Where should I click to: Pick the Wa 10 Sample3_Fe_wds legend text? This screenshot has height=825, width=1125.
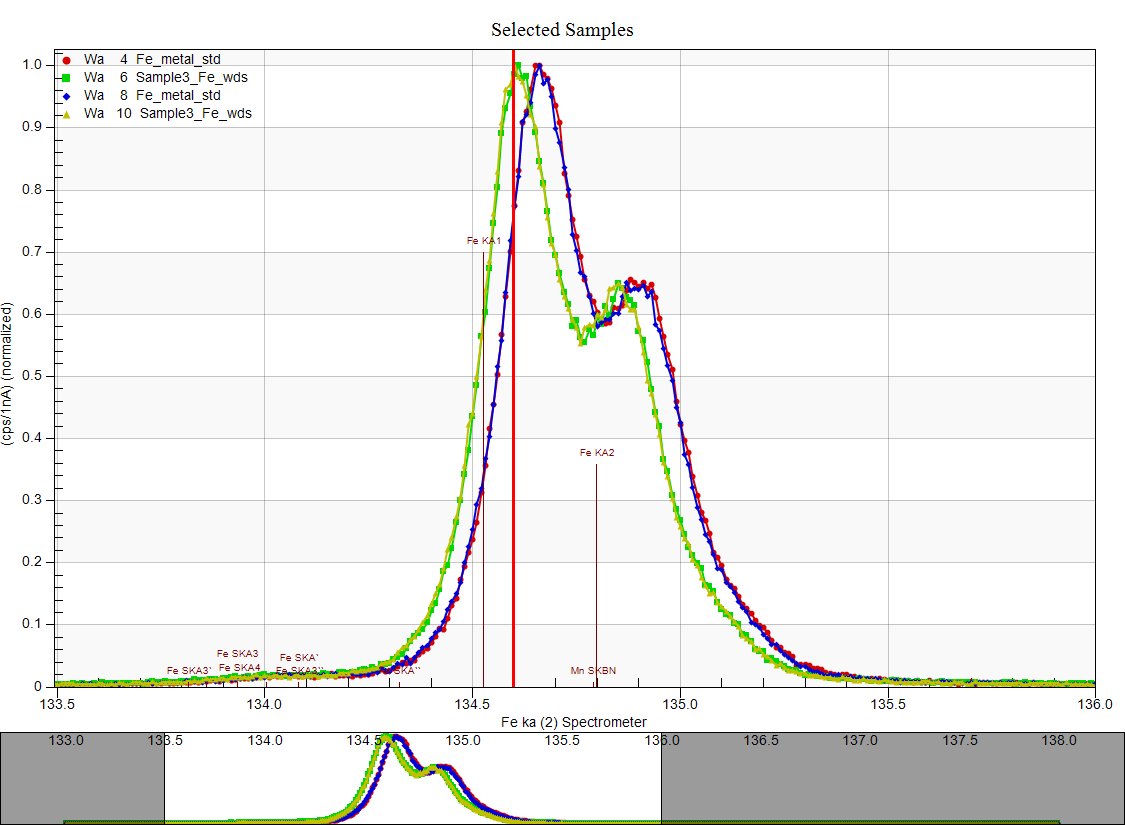pos(167,114)
